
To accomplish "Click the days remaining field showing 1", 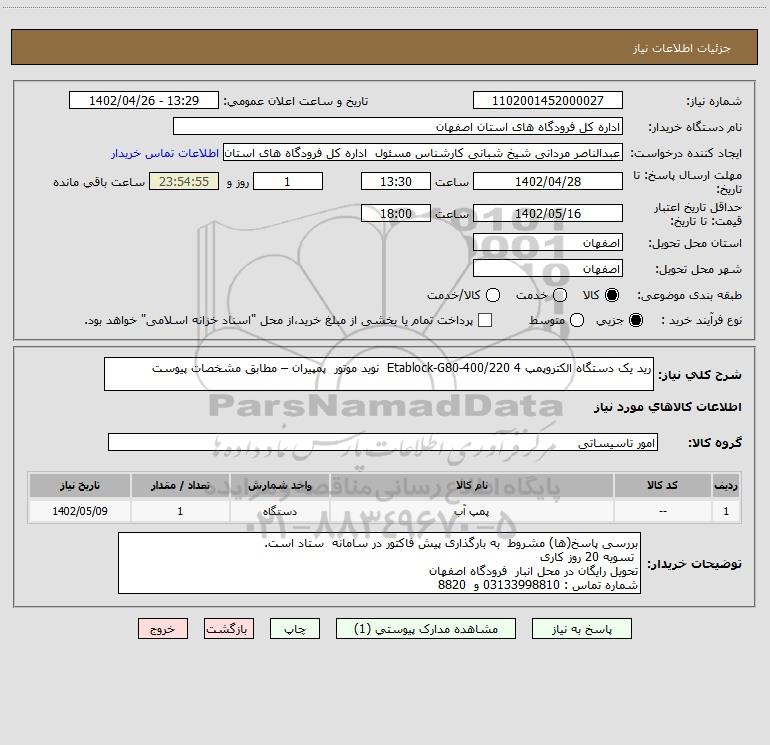I will coord(288,182).
